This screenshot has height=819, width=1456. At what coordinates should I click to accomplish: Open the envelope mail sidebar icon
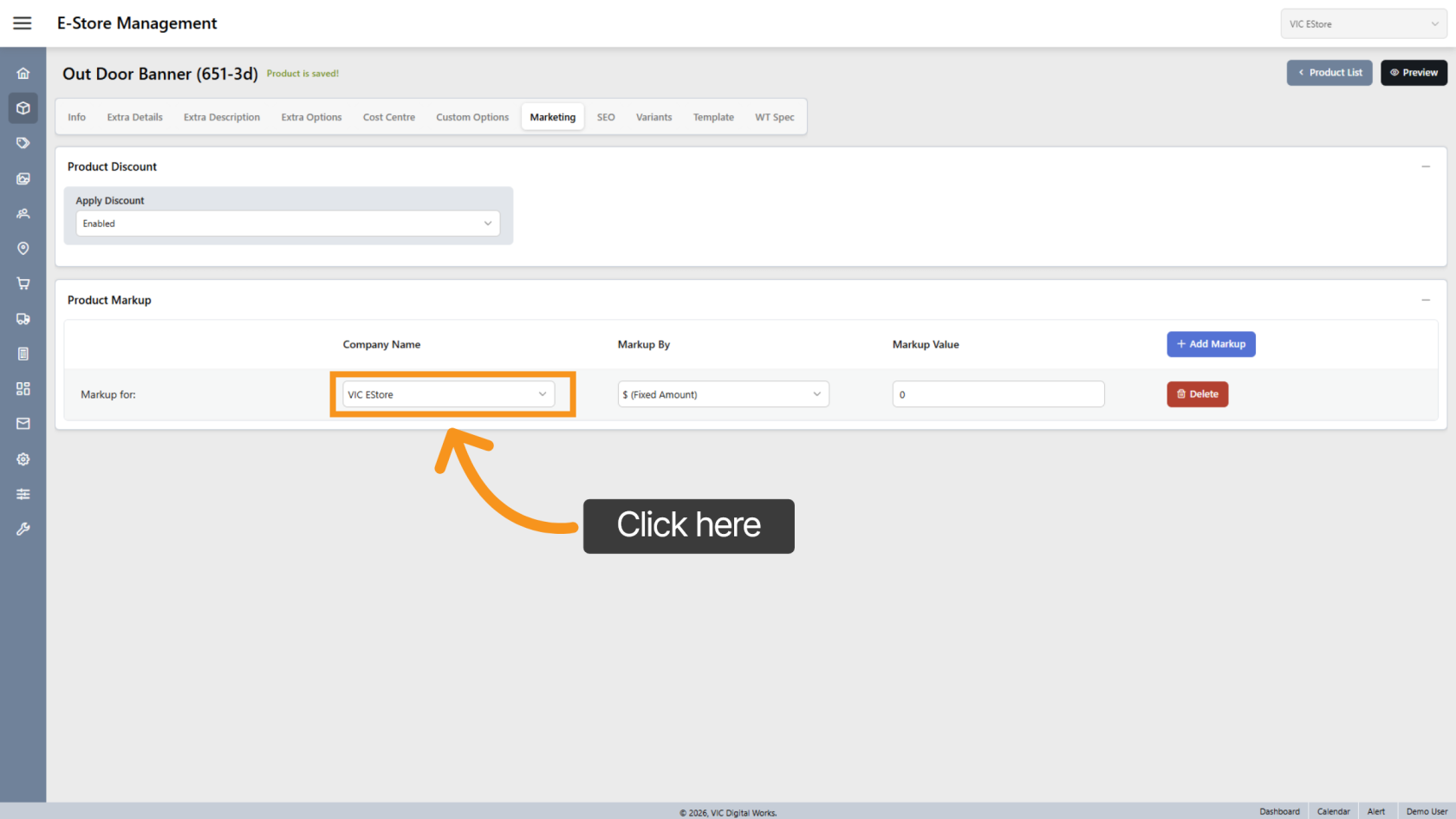point(23,424)
